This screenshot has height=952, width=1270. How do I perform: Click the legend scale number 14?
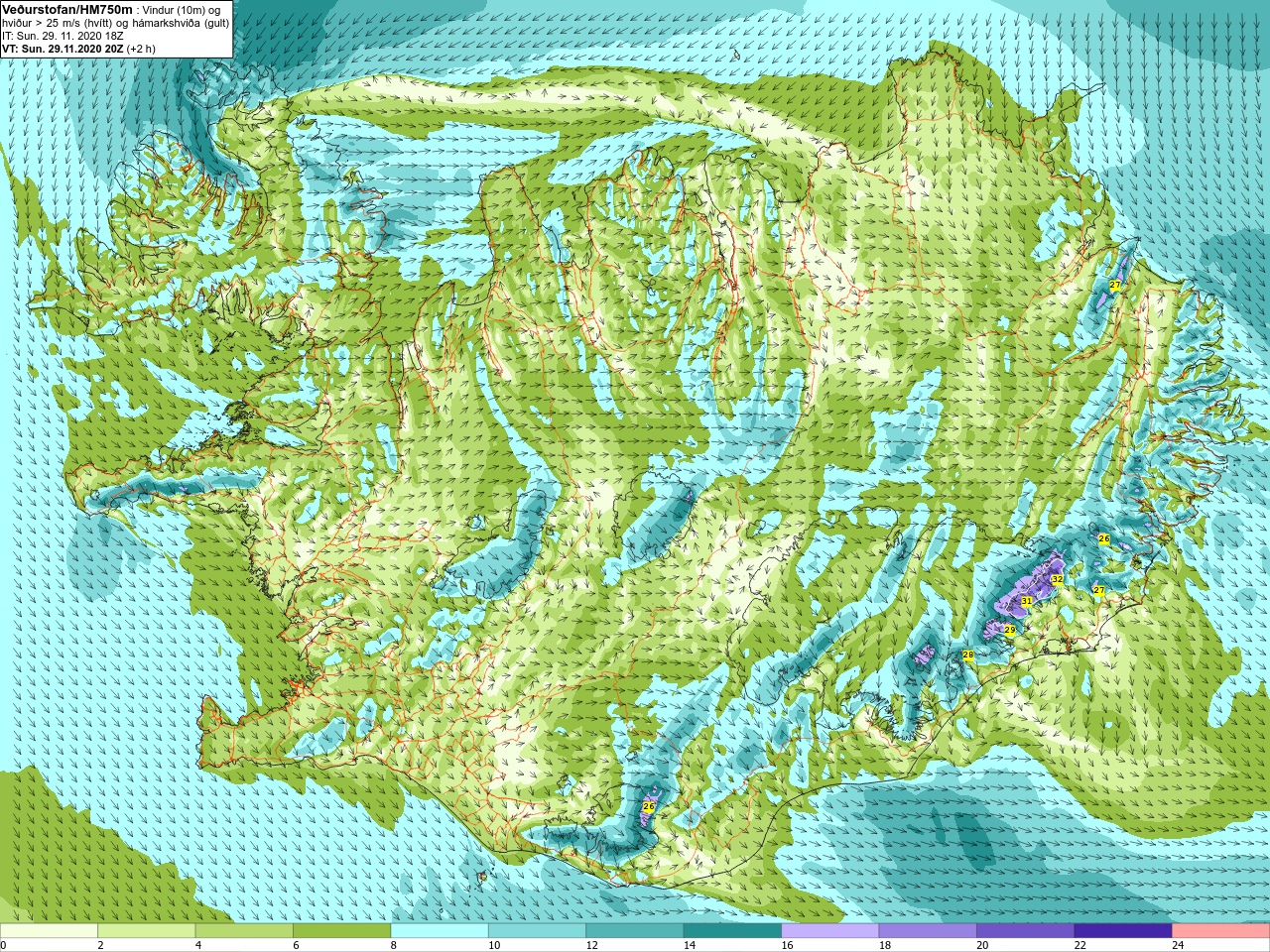(689, 945)
